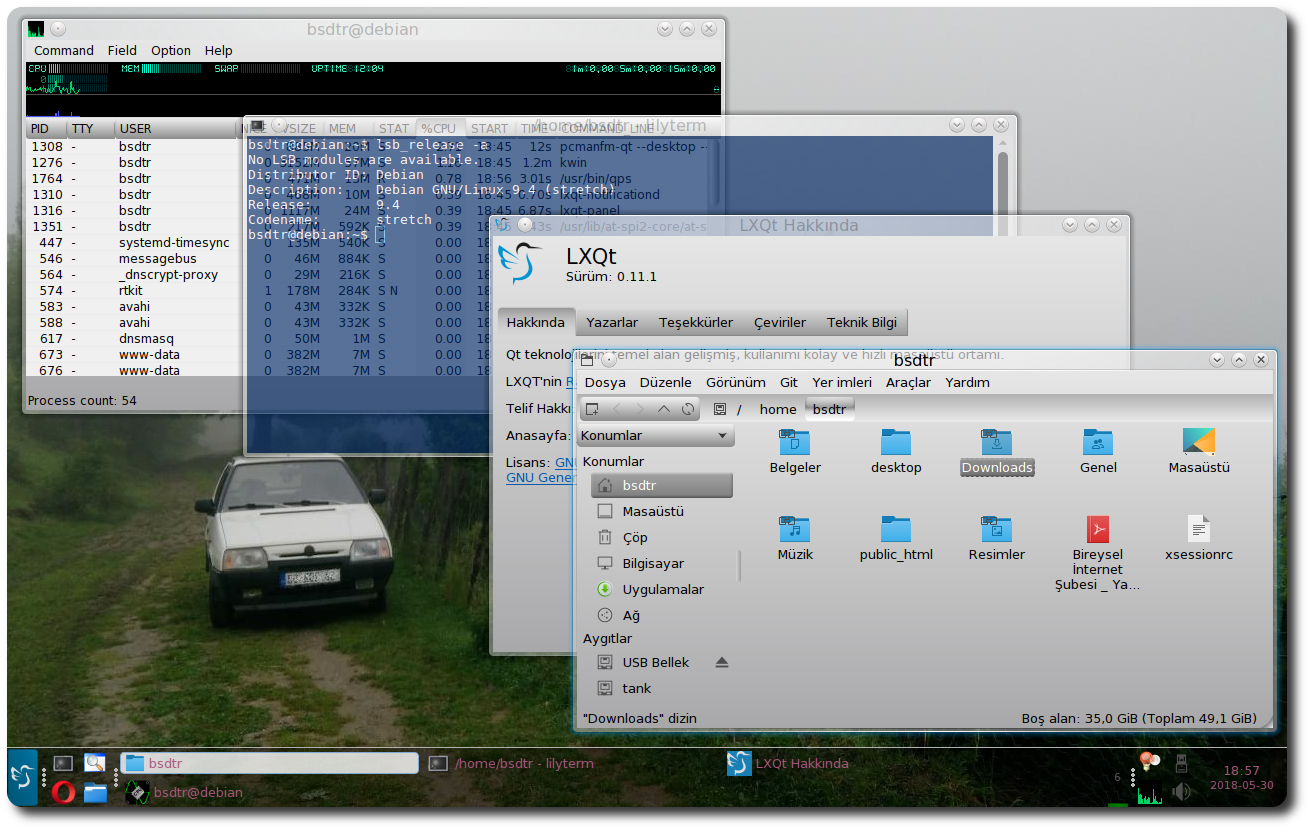Sort qps process list by PID column
The image size is (1310, 830).
point(45,128)
